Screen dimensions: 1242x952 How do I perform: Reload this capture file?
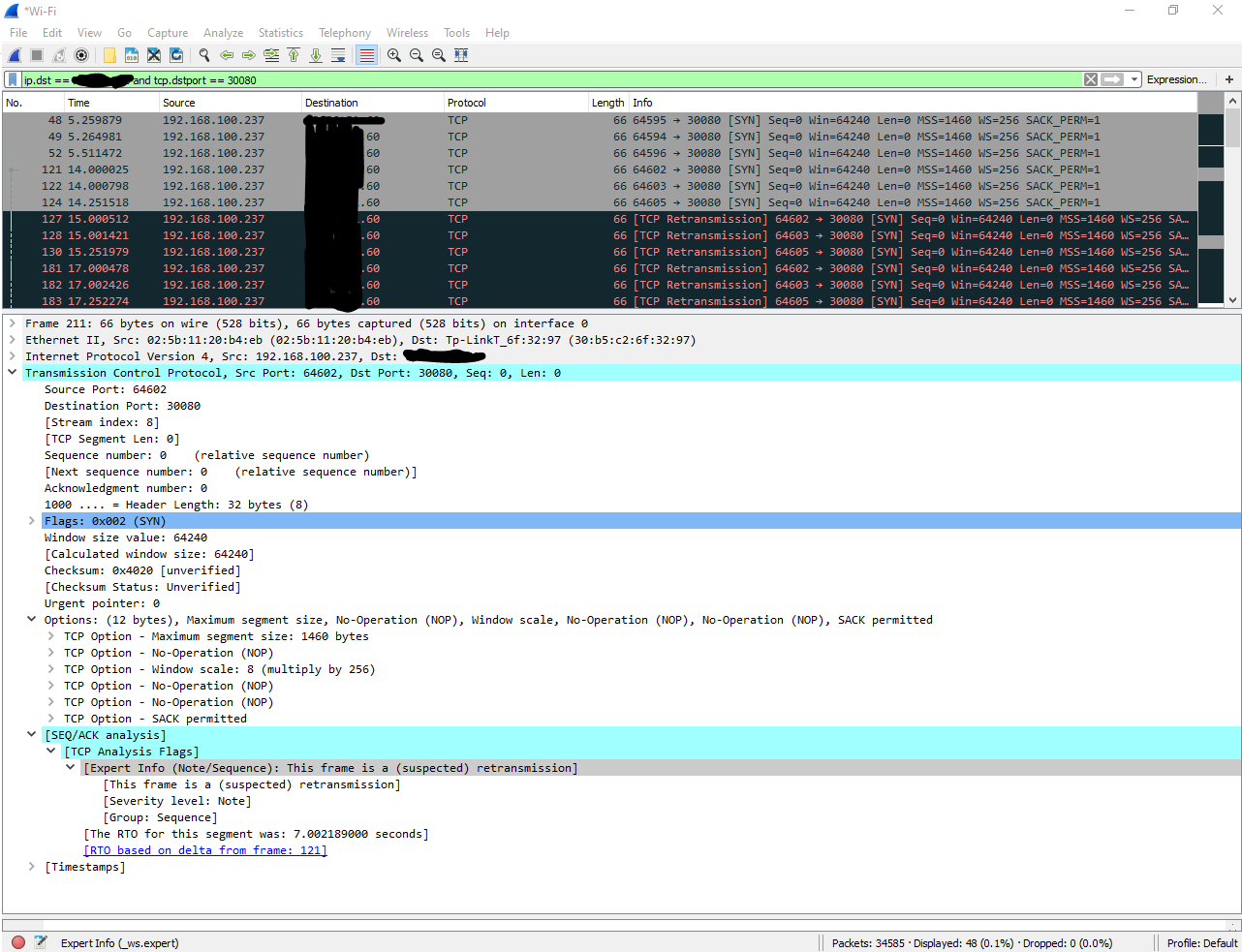pos(176,55)
